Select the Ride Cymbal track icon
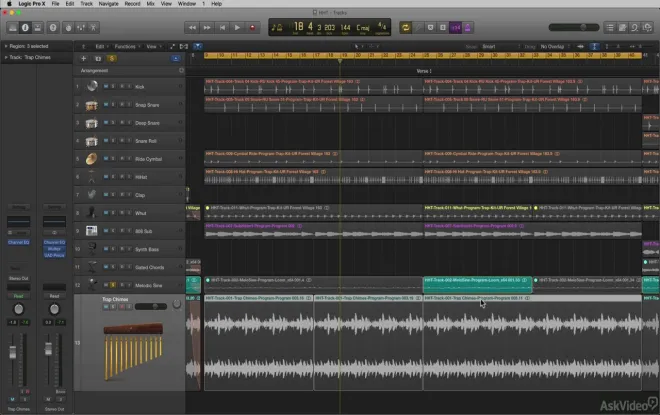The width and height of the screenshot is (660, 415). click(x=91, y=159)
